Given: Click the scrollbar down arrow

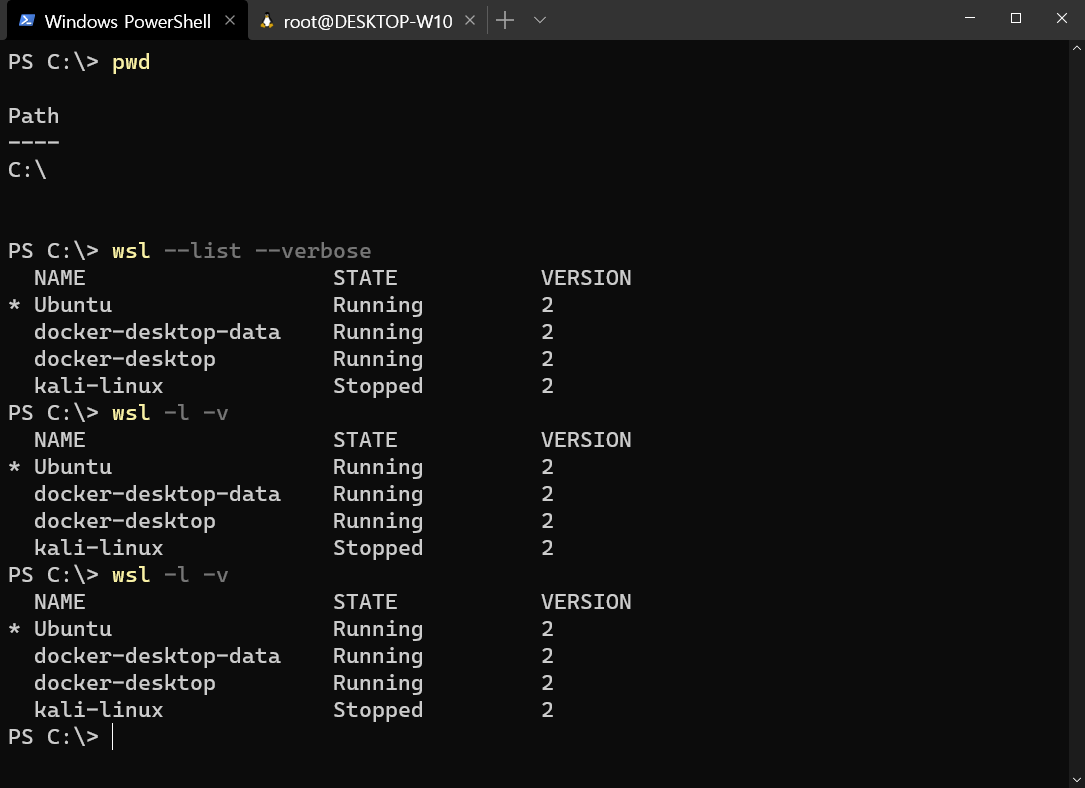Looking at the screenshot, I should (x=1077, y=780).
